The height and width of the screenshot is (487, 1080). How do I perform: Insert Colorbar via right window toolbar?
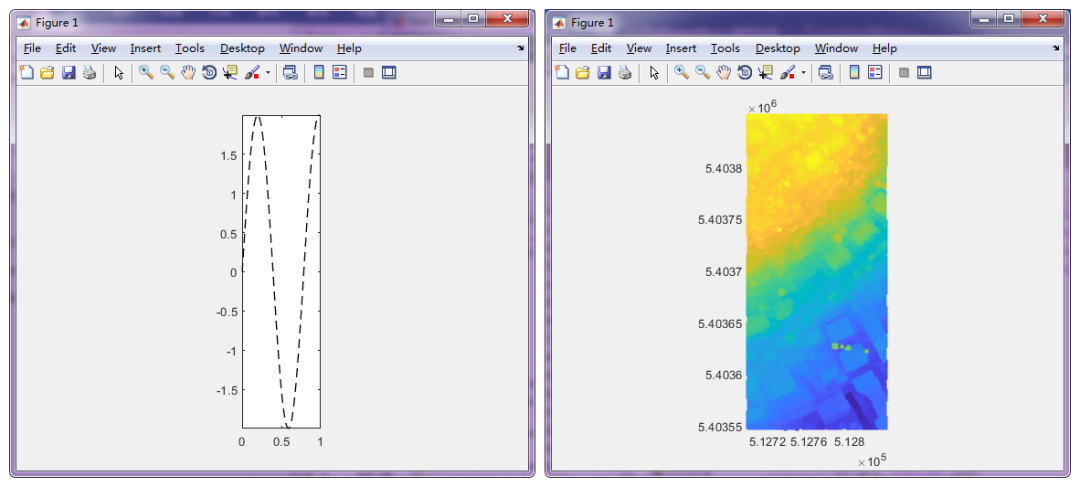coord(854,72)
